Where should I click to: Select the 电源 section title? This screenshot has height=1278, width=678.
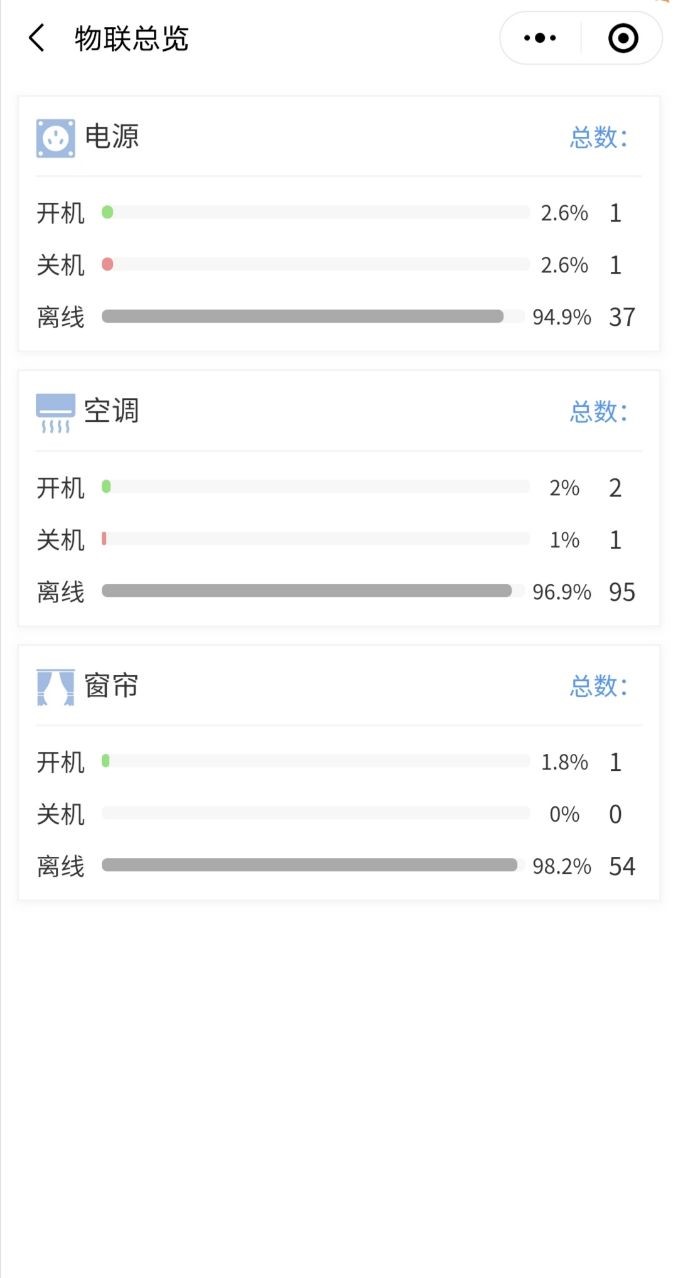pos(112,137)
